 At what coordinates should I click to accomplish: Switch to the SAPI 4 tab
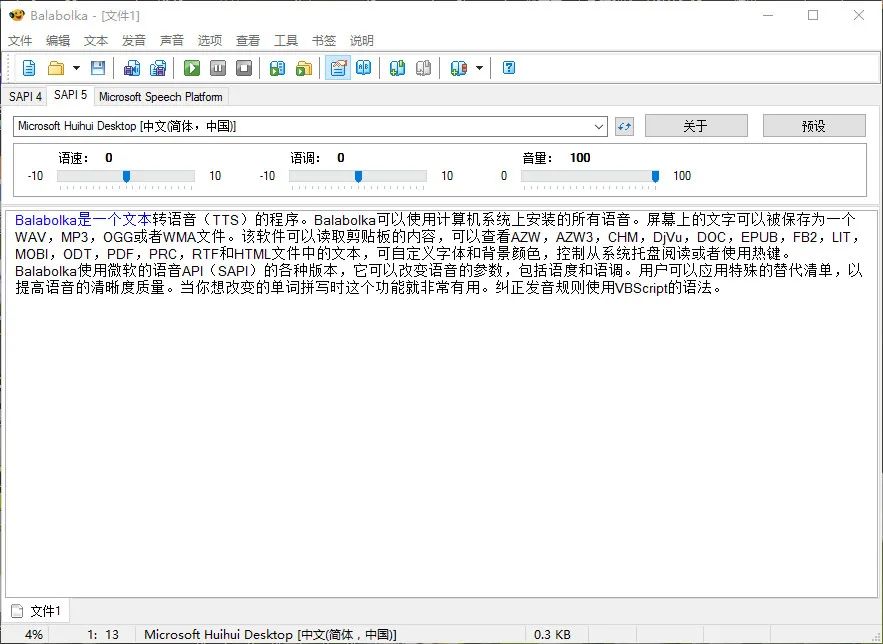pos(24,96)
